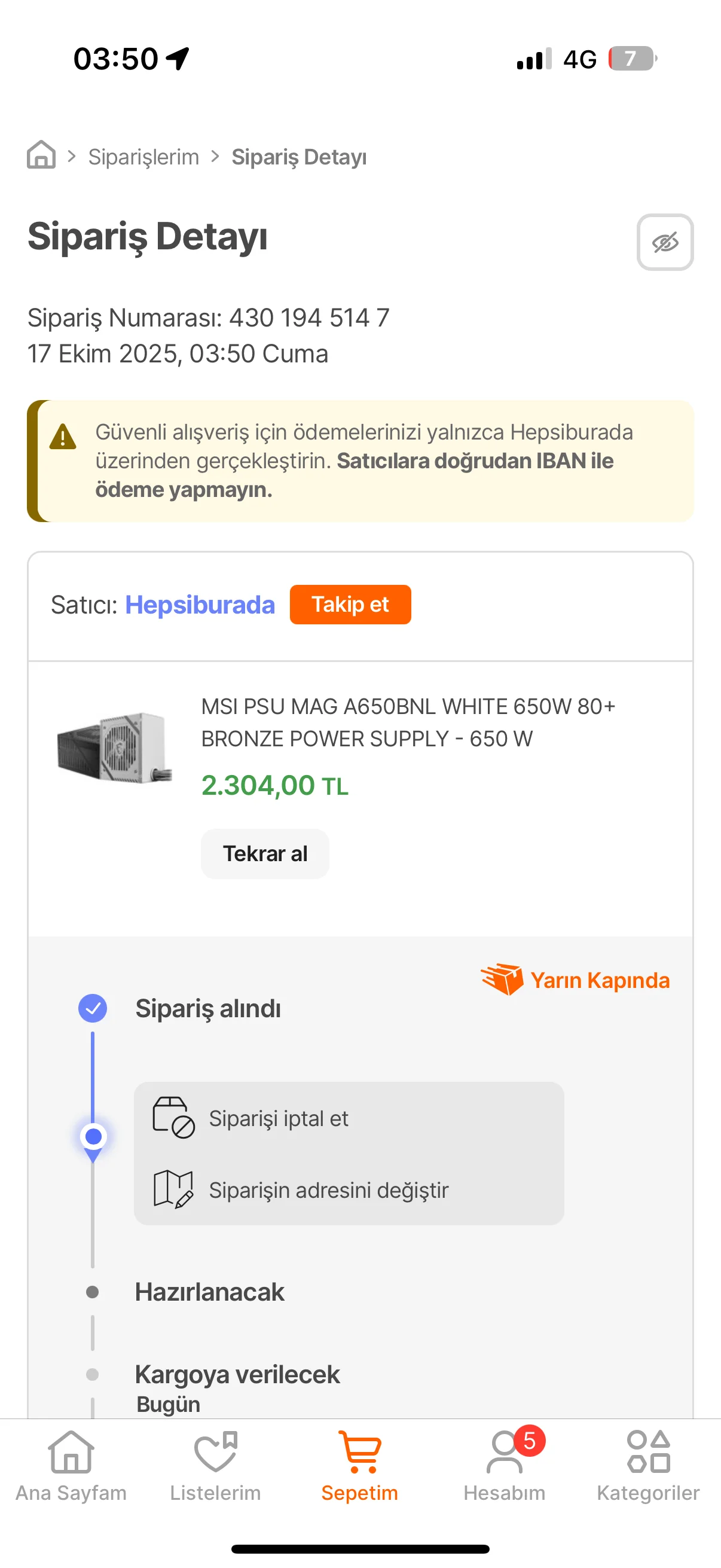This screenshot has width=721, height=1568.
Task: Tap the Sipariş alındı checkmark status icon
Action: (93, 1008)
